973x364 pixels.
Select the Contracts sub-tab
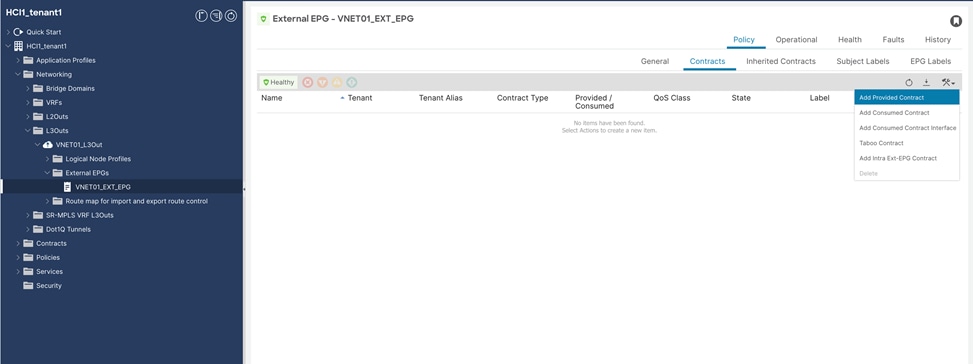pyautogui.click(x=707, y=61)
